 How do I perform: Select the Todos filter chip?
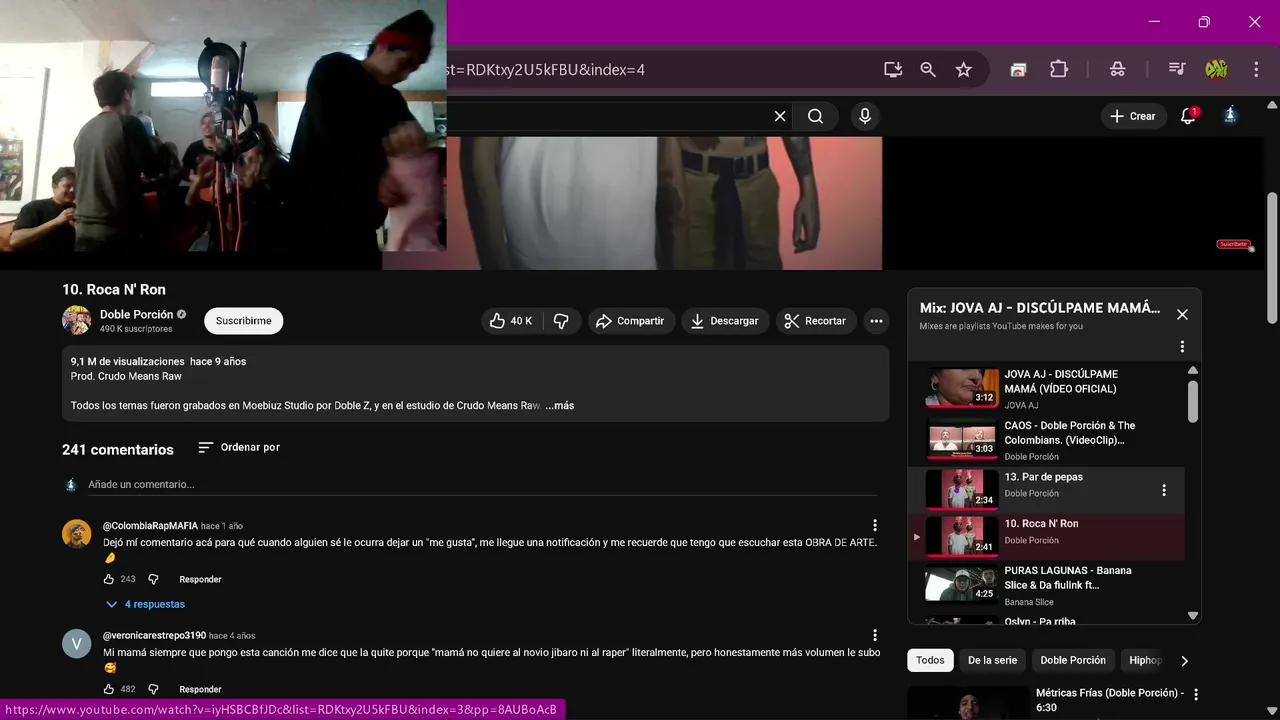930,660
